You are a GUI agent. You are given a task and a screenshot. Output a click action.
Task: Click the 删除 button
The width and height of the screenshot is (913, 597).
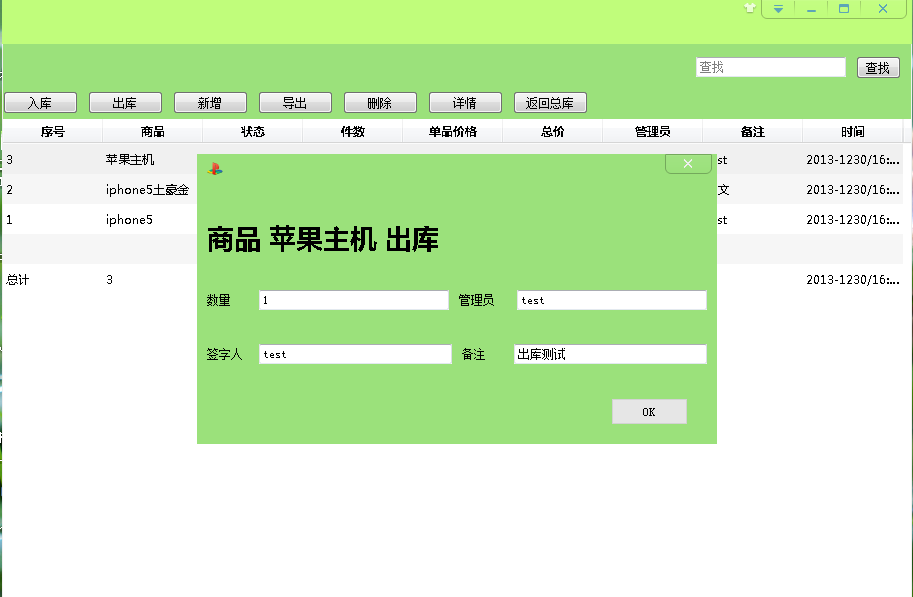[x=380, y=103]
